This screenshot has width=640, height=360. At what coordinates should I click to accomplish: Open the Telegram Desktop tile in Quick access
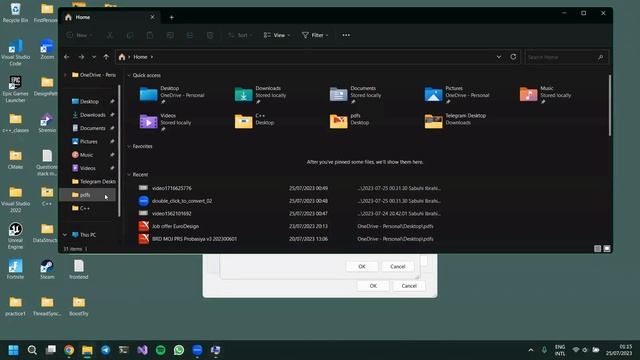456,121
